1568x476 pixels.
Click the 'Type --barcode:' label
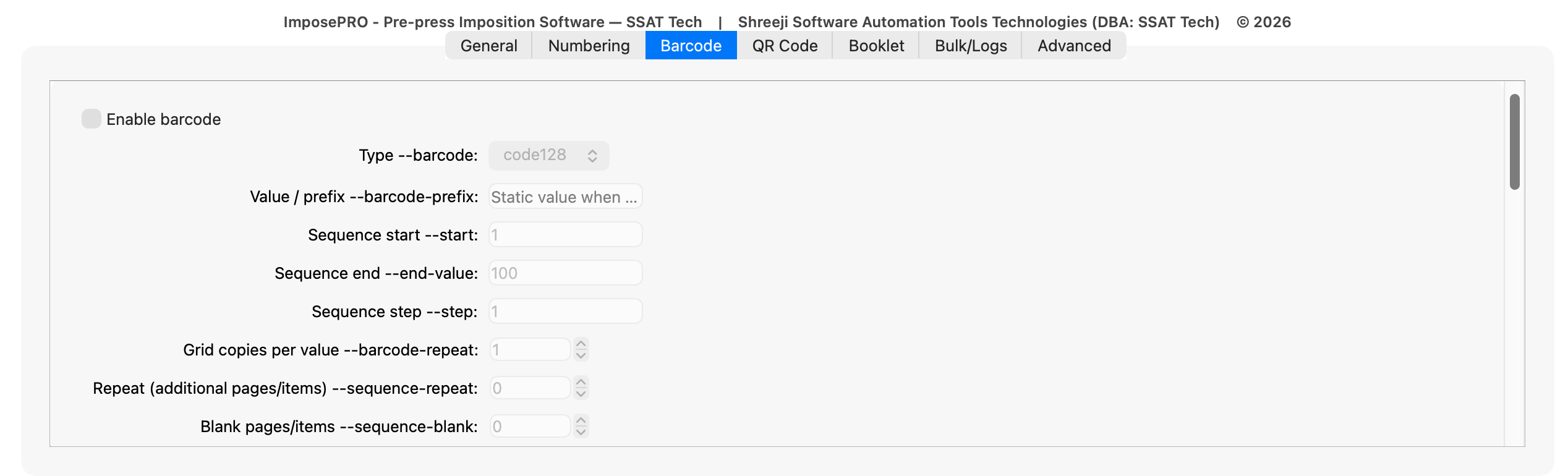coord(418,155)
